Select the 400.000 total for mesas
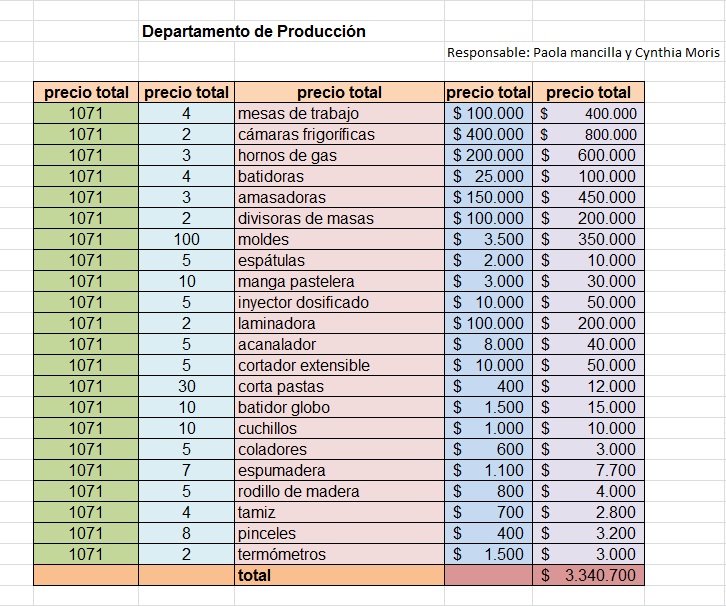Image resolution: width=726 pixels, height=606 pixels. point(588,113)
